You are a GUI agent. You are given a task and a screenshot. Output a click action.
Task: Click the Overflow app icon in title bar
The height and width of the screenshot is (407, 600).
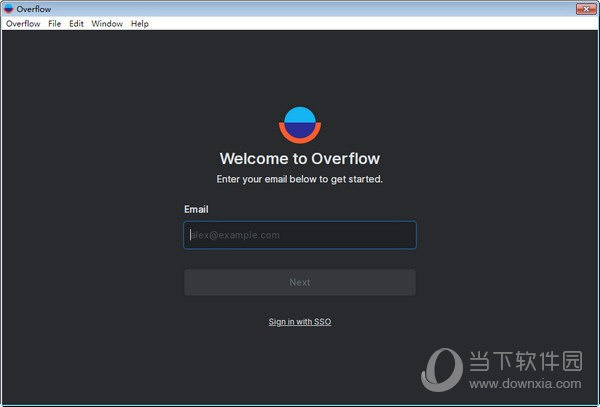point(9,9)
